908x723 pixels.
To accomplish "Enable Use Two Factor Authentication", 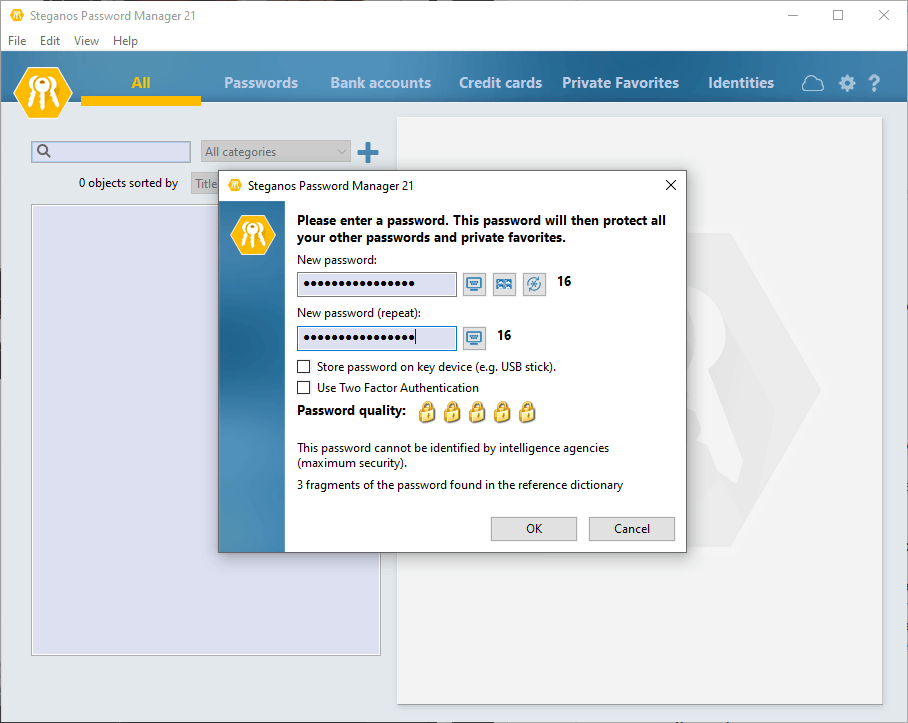I will [303, 387].
